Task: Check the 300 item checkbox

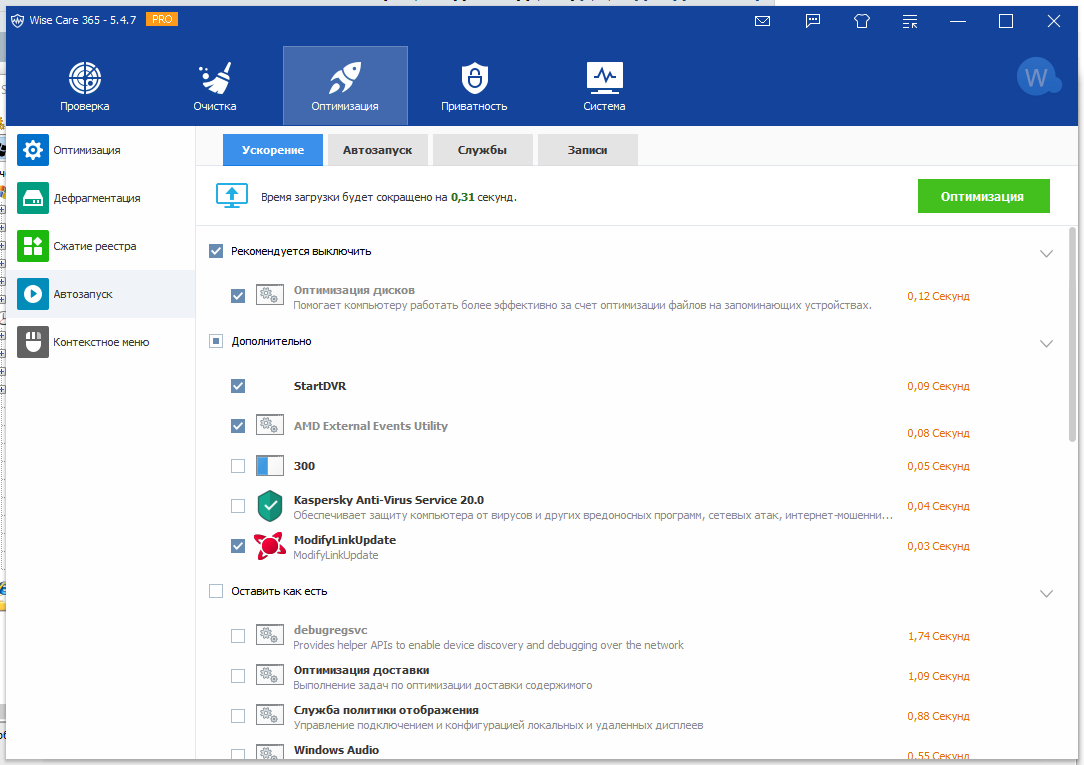Action: coord(238,466)
